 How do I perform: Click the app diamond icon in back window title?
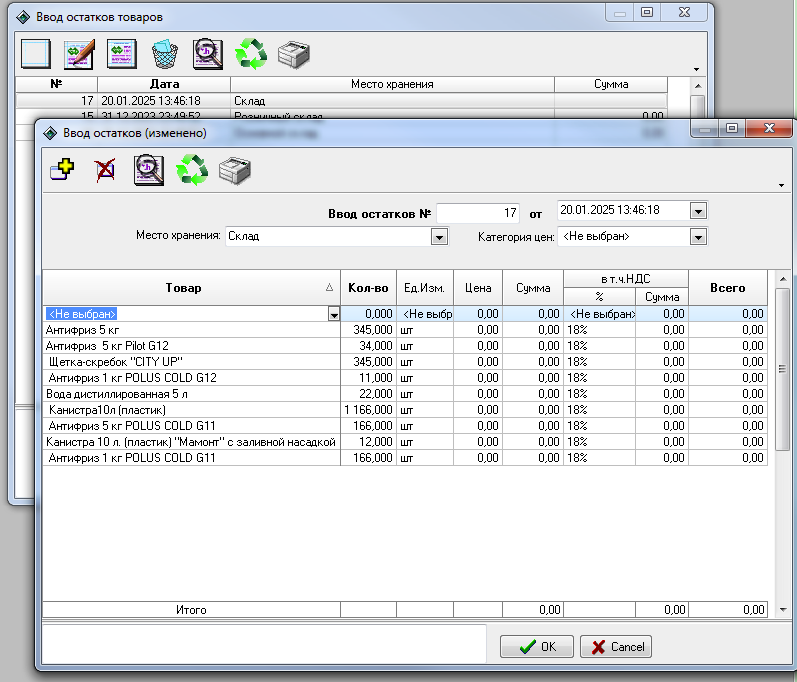click(23, 17)
